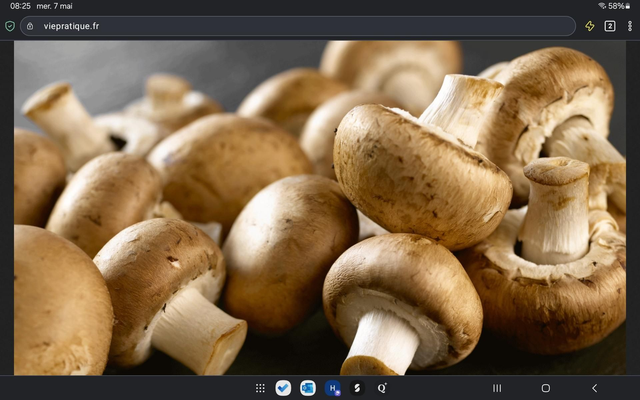Open the browser three-dot menu
Screen dimensions: 640x400
click(629, 26)
